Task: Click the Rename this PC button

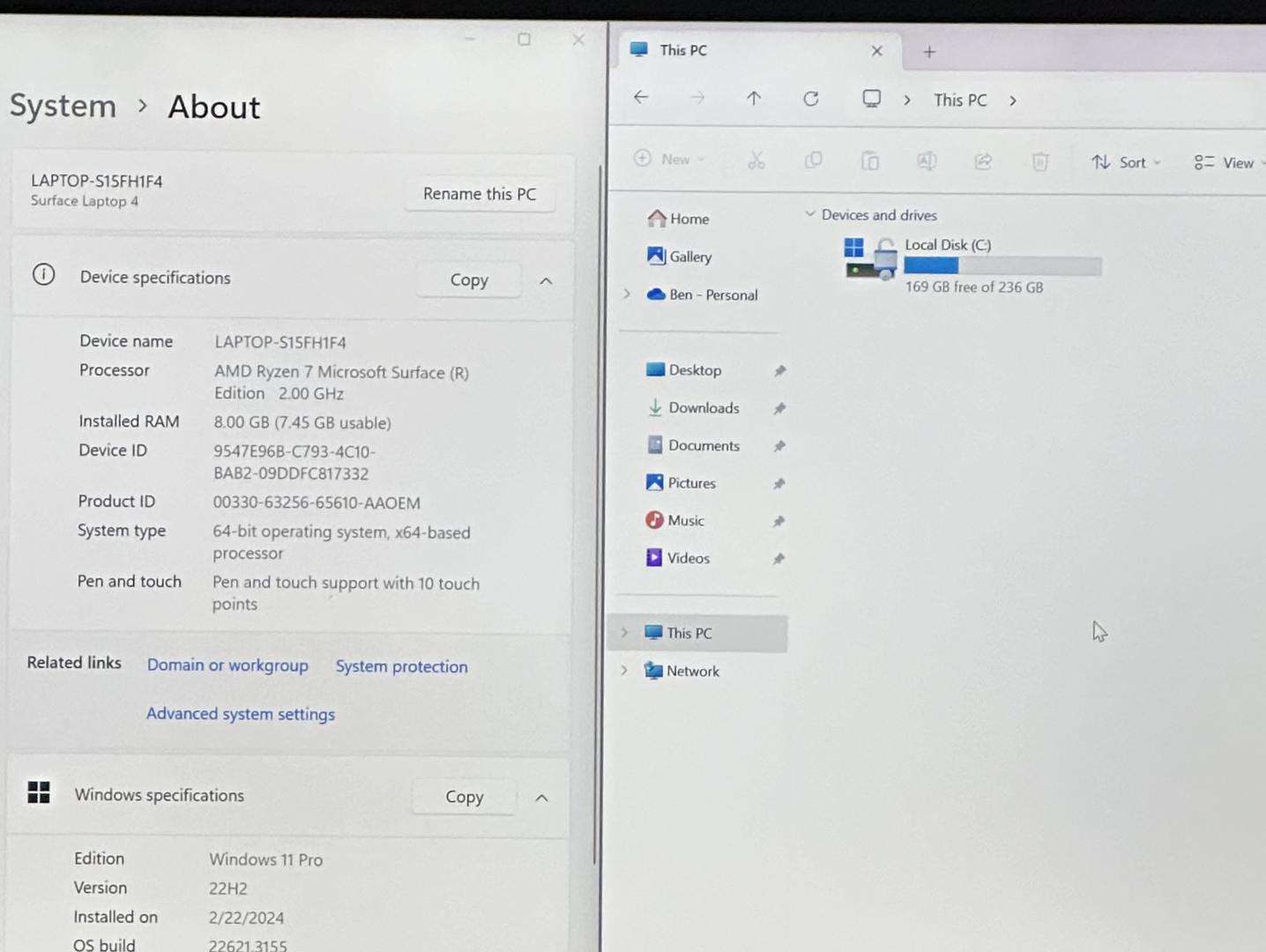Action: (x=479, y=194)
